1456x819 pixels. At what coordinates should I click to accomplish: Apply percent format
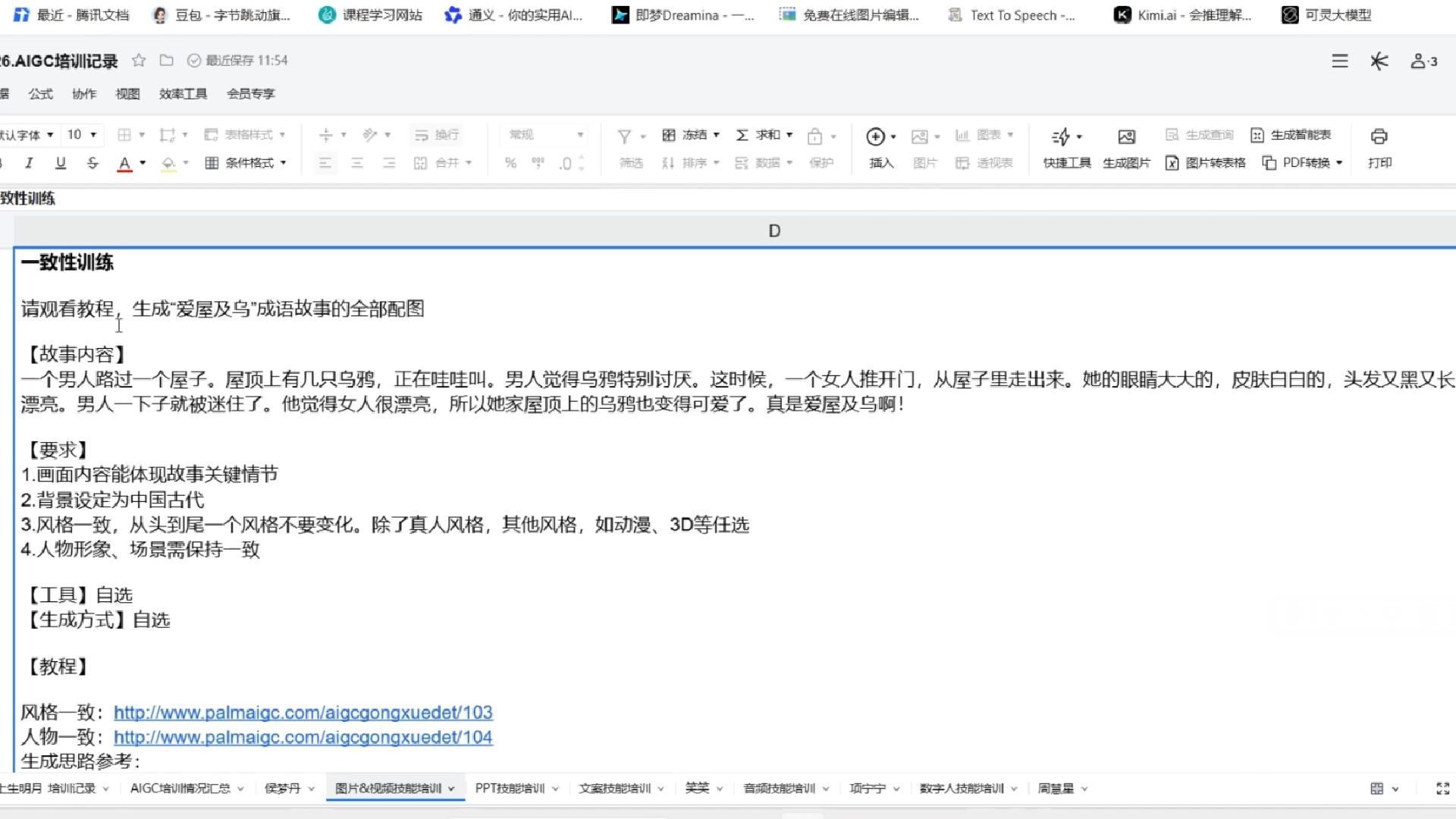pos(510,162)
